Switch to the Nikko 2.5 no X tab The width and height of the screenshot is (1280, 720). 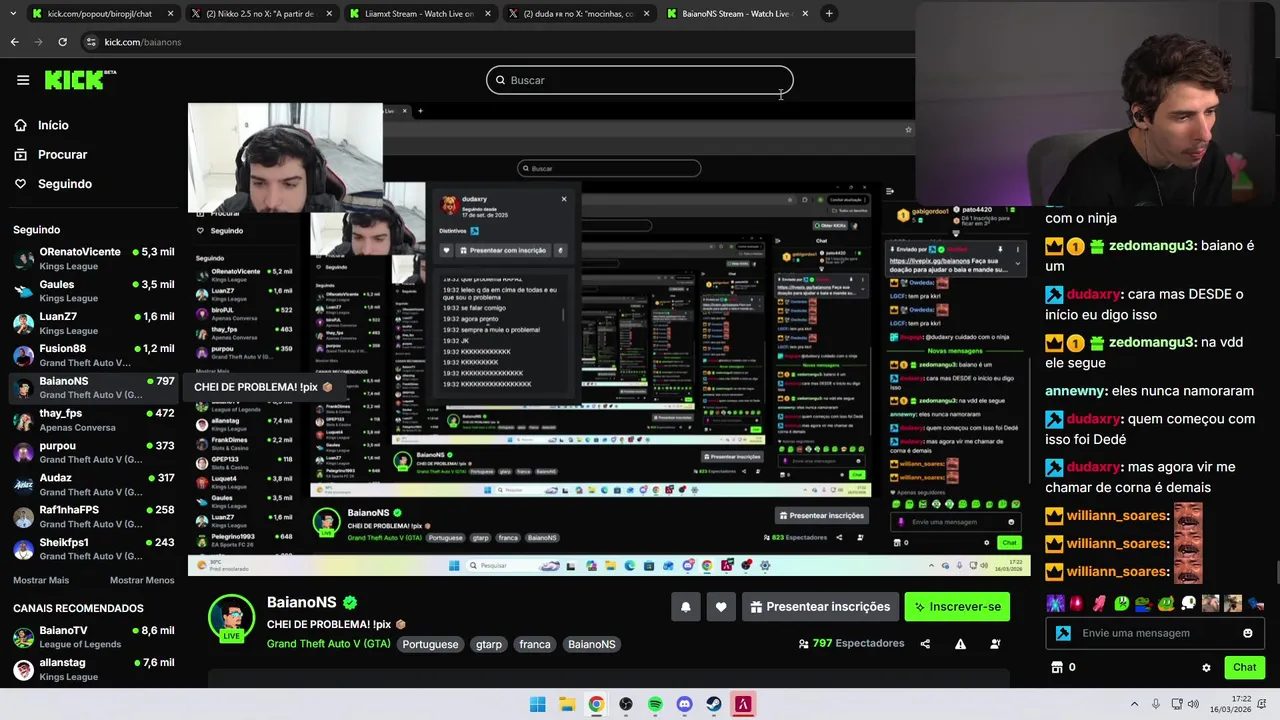coord(260,14)
